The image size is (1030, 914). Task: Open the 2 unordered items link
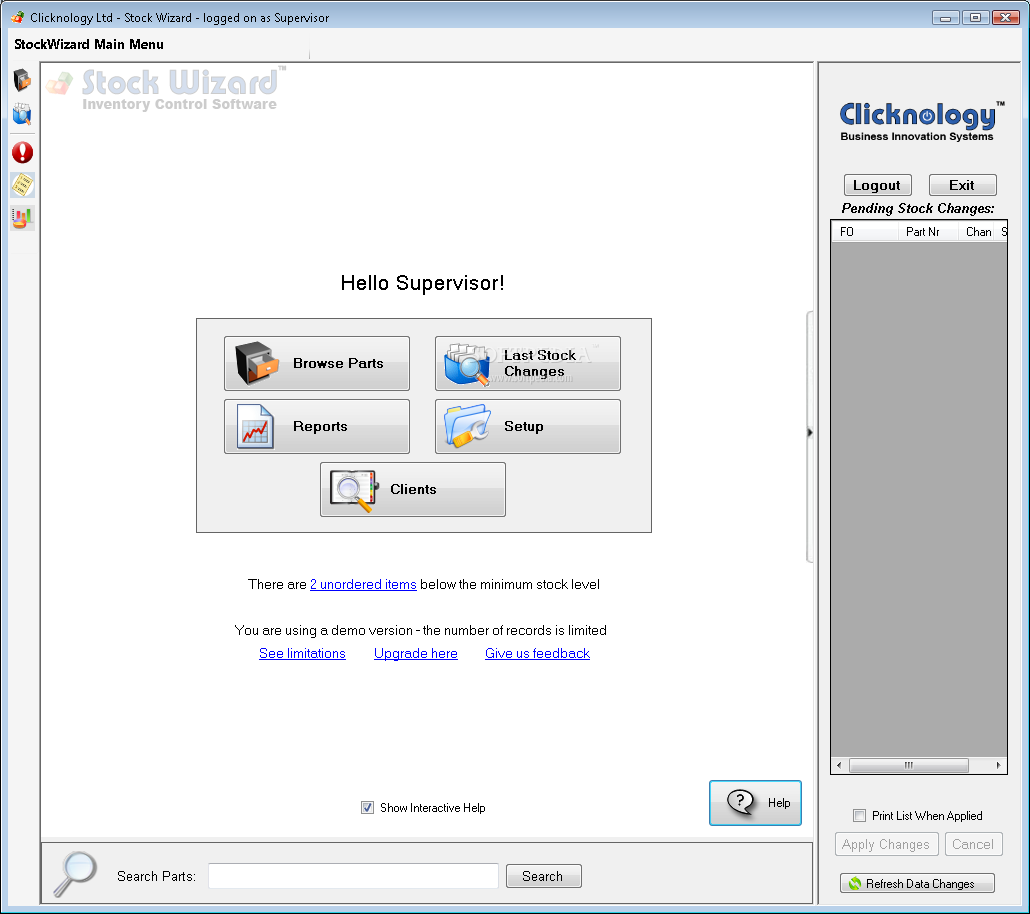coord(363,584)
